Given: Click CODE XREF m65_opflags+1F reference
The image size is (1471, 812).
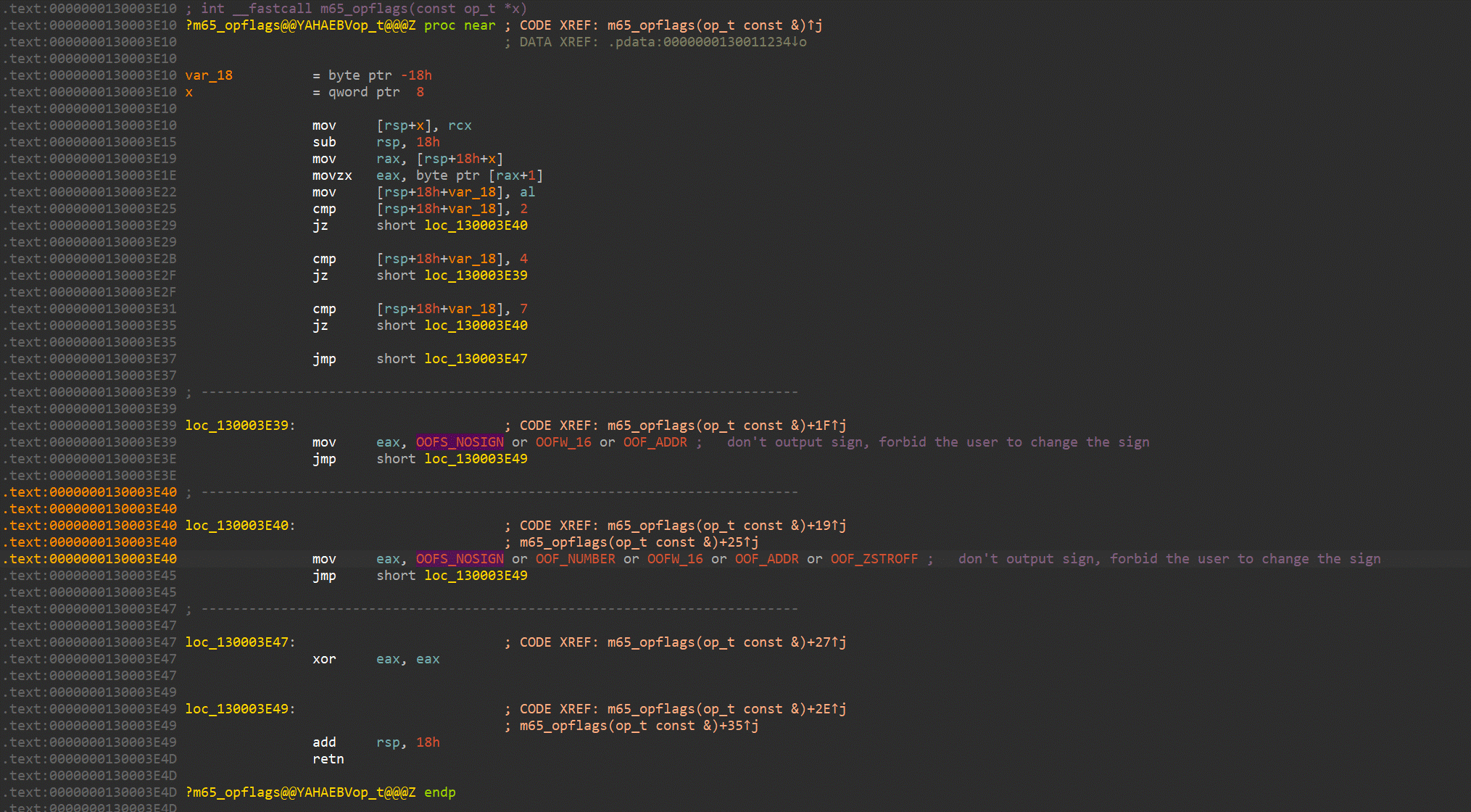Looking at the screenshot, I should (x=726, y=426).
